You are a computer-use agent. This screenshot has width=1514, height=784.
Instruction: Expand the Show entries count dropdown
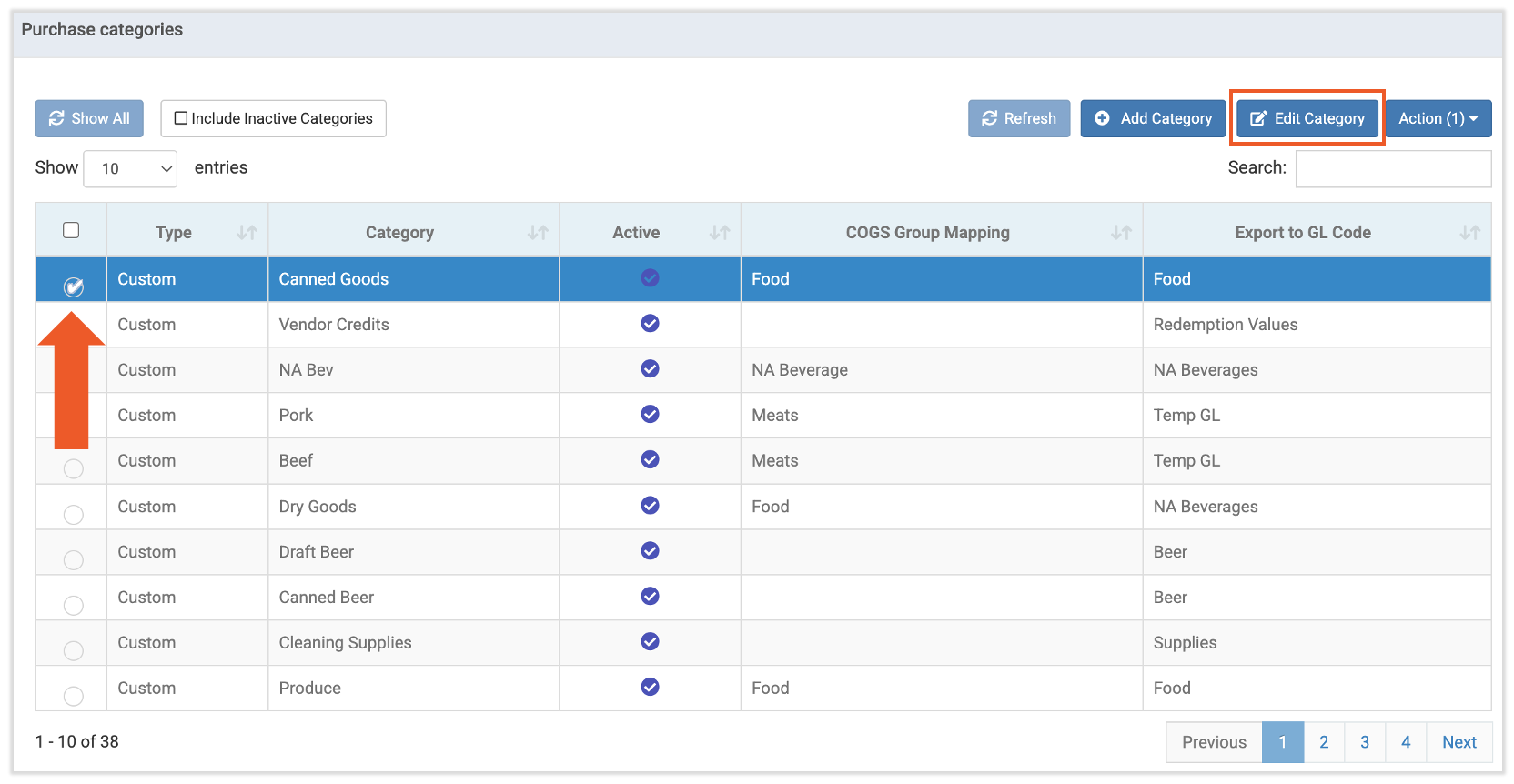point(130,169)
